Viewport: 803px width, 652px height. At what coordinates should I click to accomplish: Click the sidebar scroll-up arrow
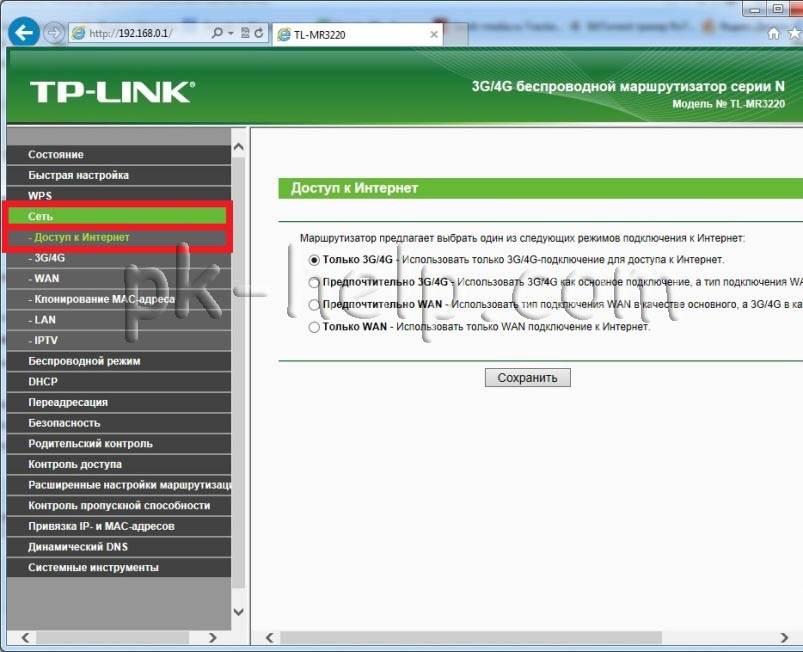(239, 148)
